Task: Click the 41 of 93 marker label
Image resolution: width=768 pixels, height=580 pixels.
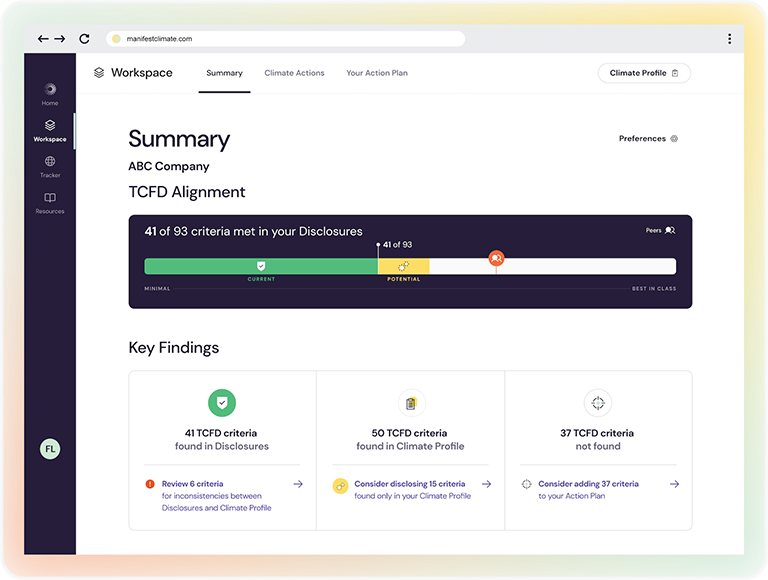Action: [397, 244]
